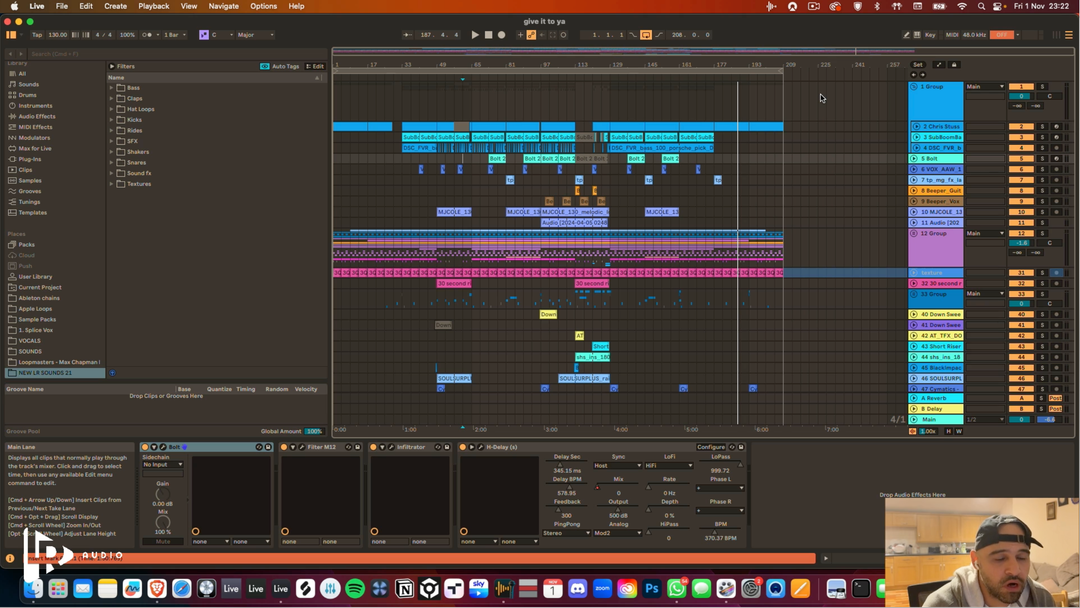Open the 1 Bar quantization dropdown
This screenshot has height=608, width=1080.
tap(176, 35)
